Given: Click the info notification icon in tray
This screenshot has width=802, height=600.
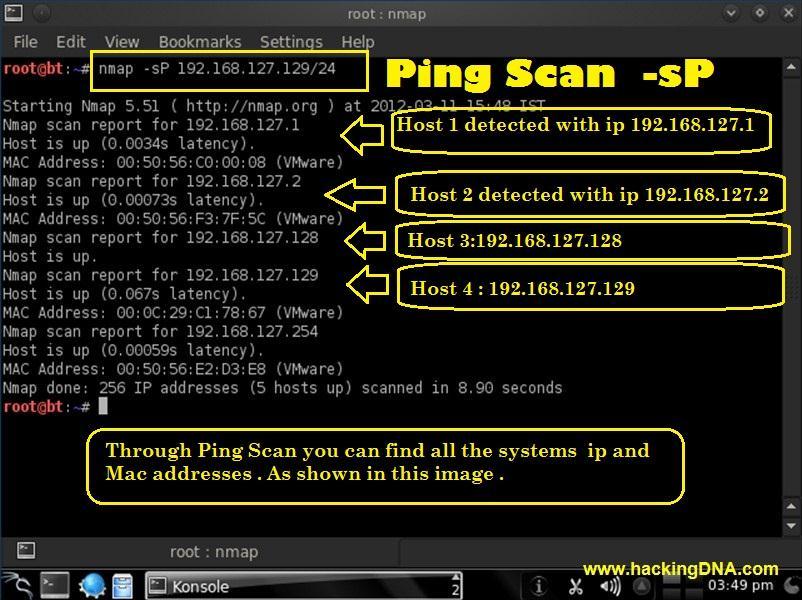Looking at the screenshot, I should point(538,586).
